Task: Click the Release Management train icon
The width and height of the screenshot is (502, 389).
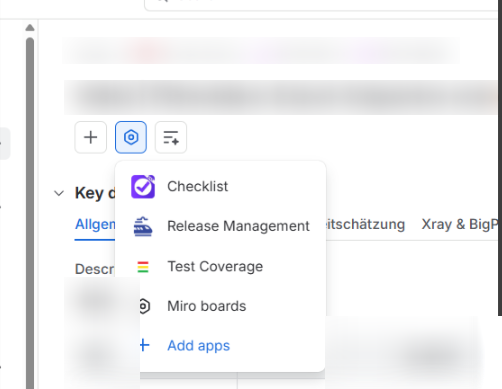Action: coord(143,226)
